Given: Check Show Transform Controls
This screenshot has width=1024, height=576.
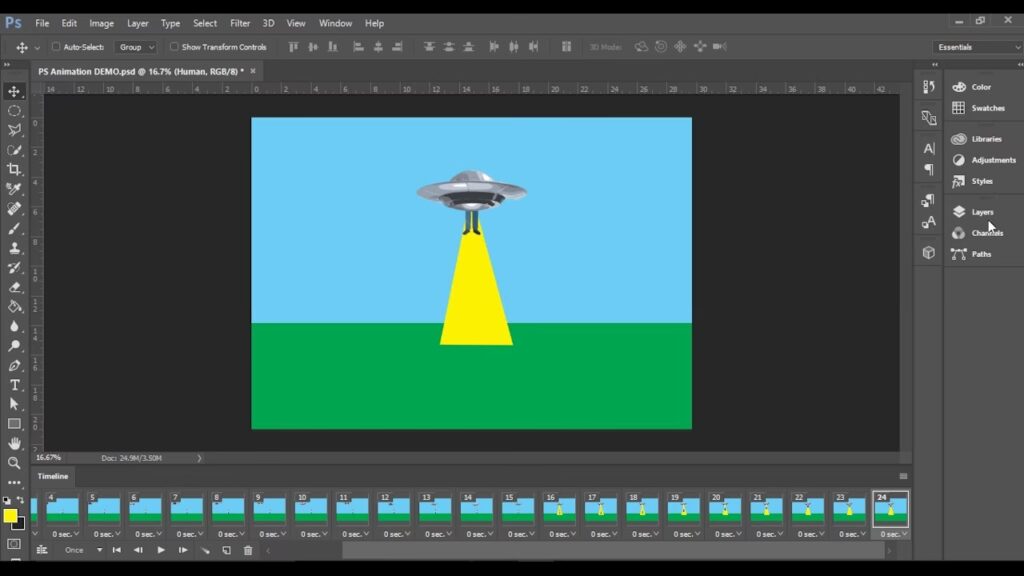Looking at the screenshot, I should click(174, 47).
